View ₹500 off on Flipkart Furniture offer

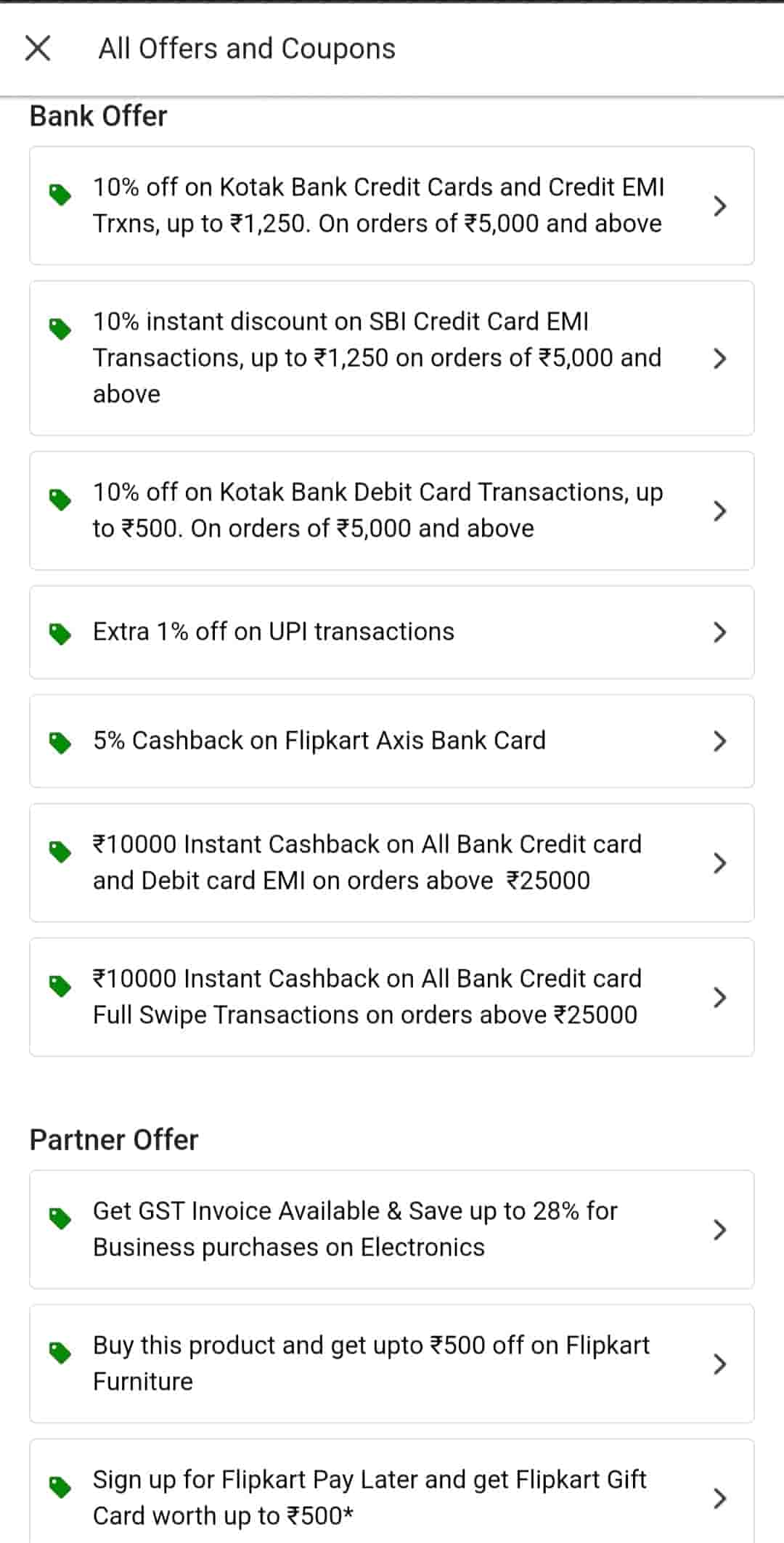point(370,1364)
